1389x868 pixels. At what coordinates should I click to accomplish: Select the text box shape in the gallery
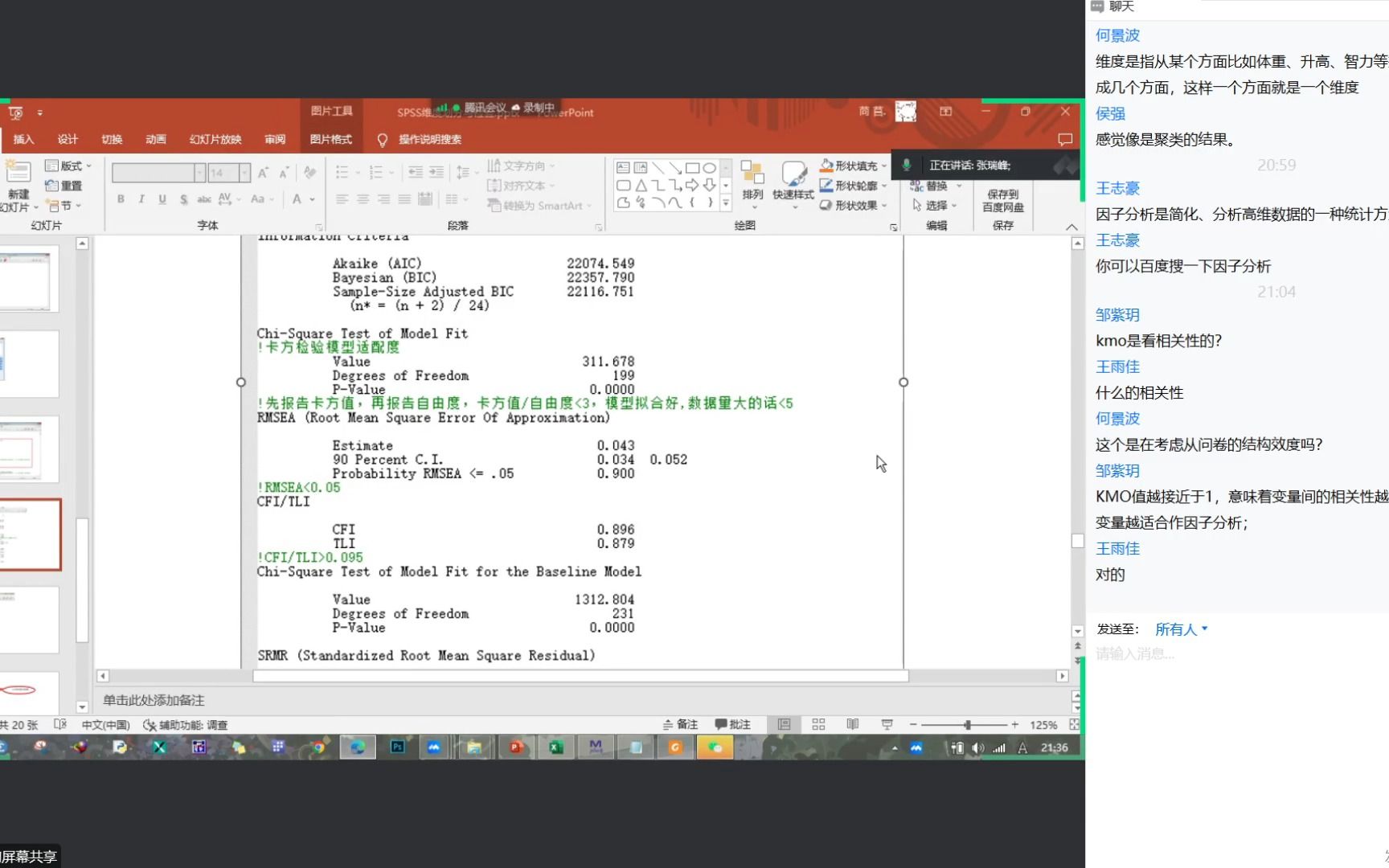tap(623, 168)
